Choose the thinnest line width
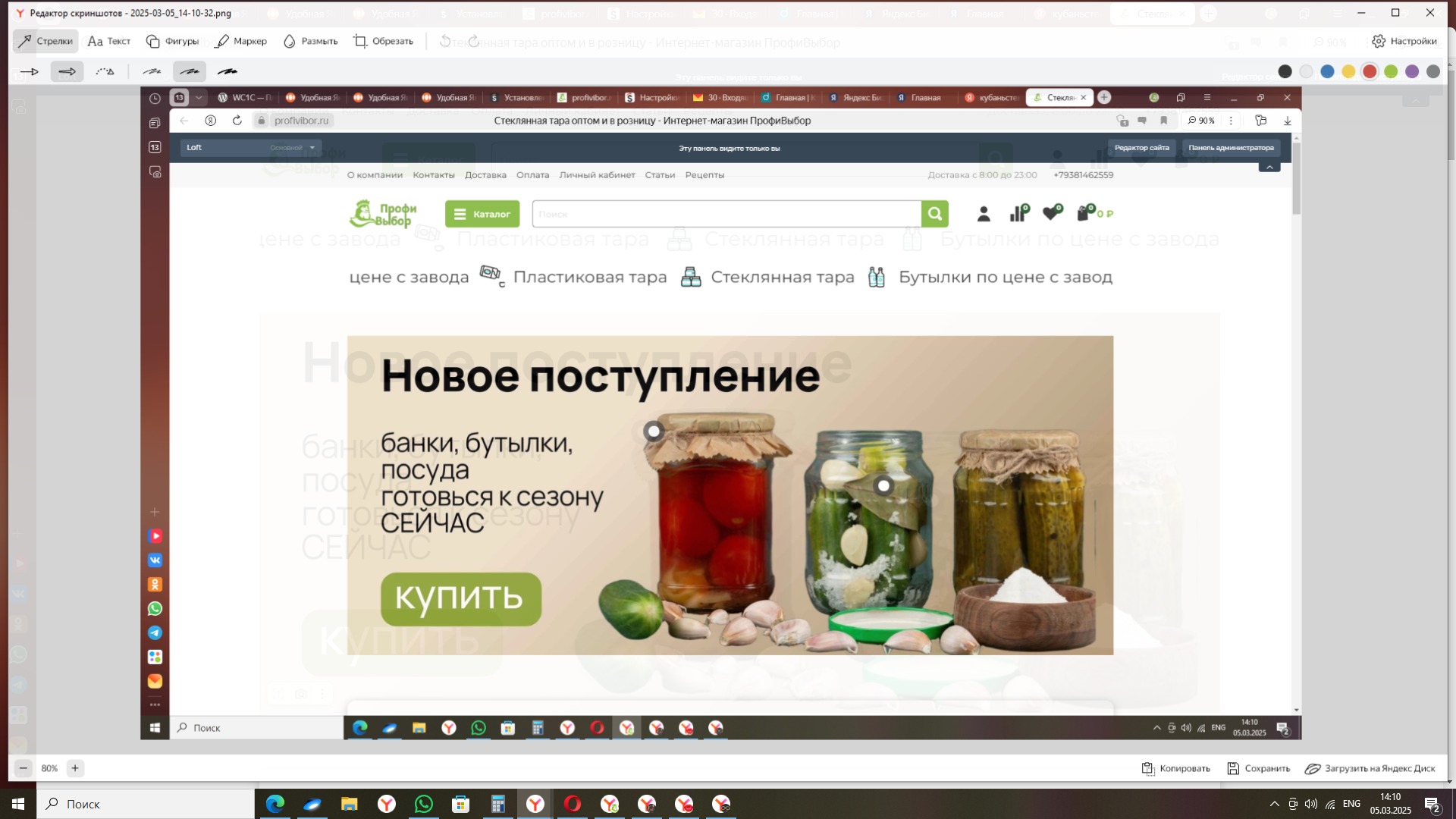 point(152,71)
